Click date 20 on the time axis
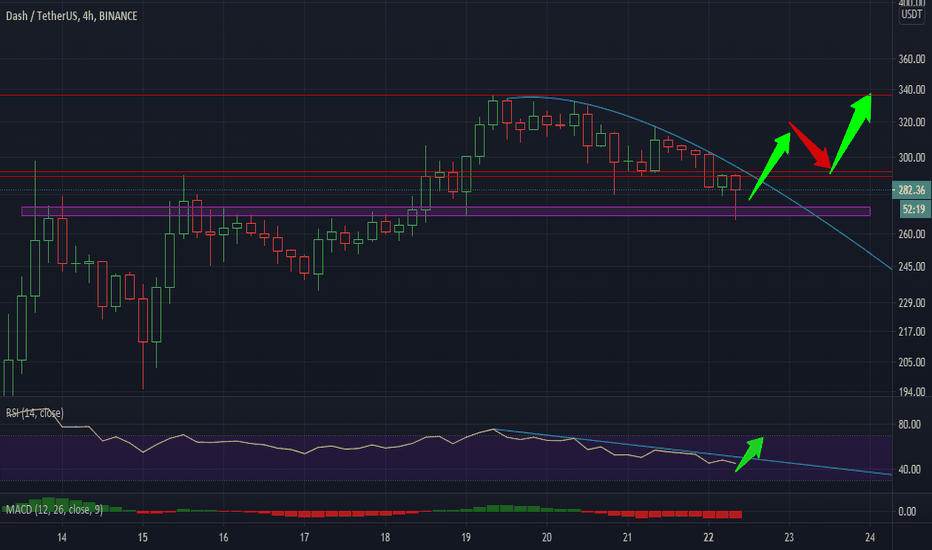Image resolution: width=932 pixels, height=550 pixels. [x=547, y=538]
